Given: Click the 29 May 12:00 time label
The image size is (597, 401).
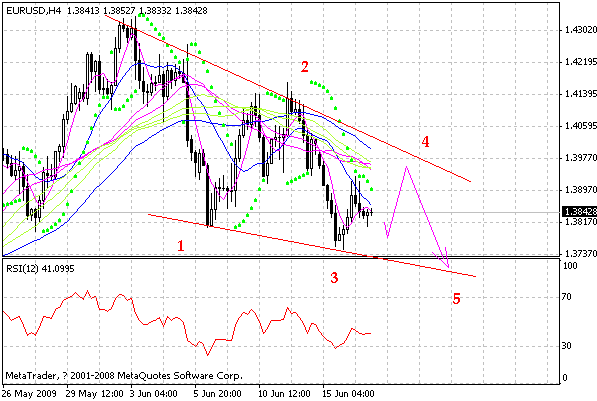Looking at the screenshot, I should click(95, 394).
